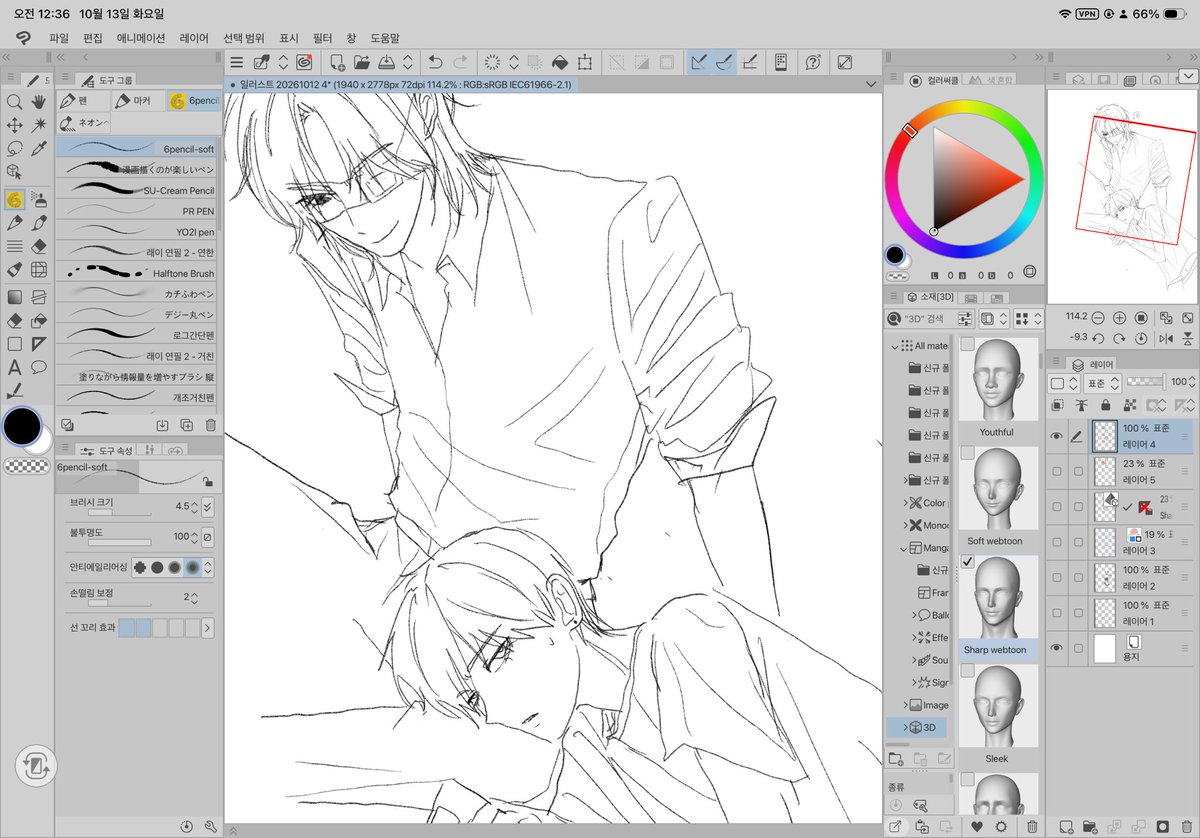Check the Youthful head model checkbox
The image size is (1200, 838).
(x=967, y=344)
